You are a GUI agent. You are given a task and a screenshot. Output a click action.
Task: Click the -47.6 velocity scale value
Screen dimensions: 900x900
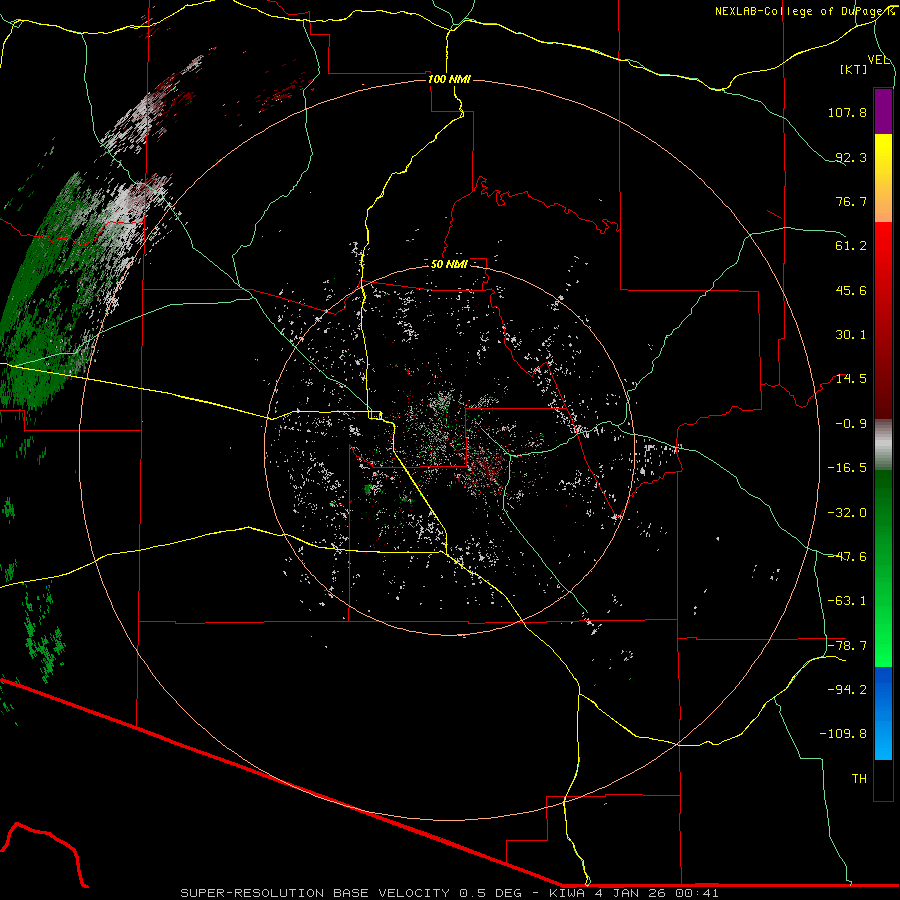(847, 557)
